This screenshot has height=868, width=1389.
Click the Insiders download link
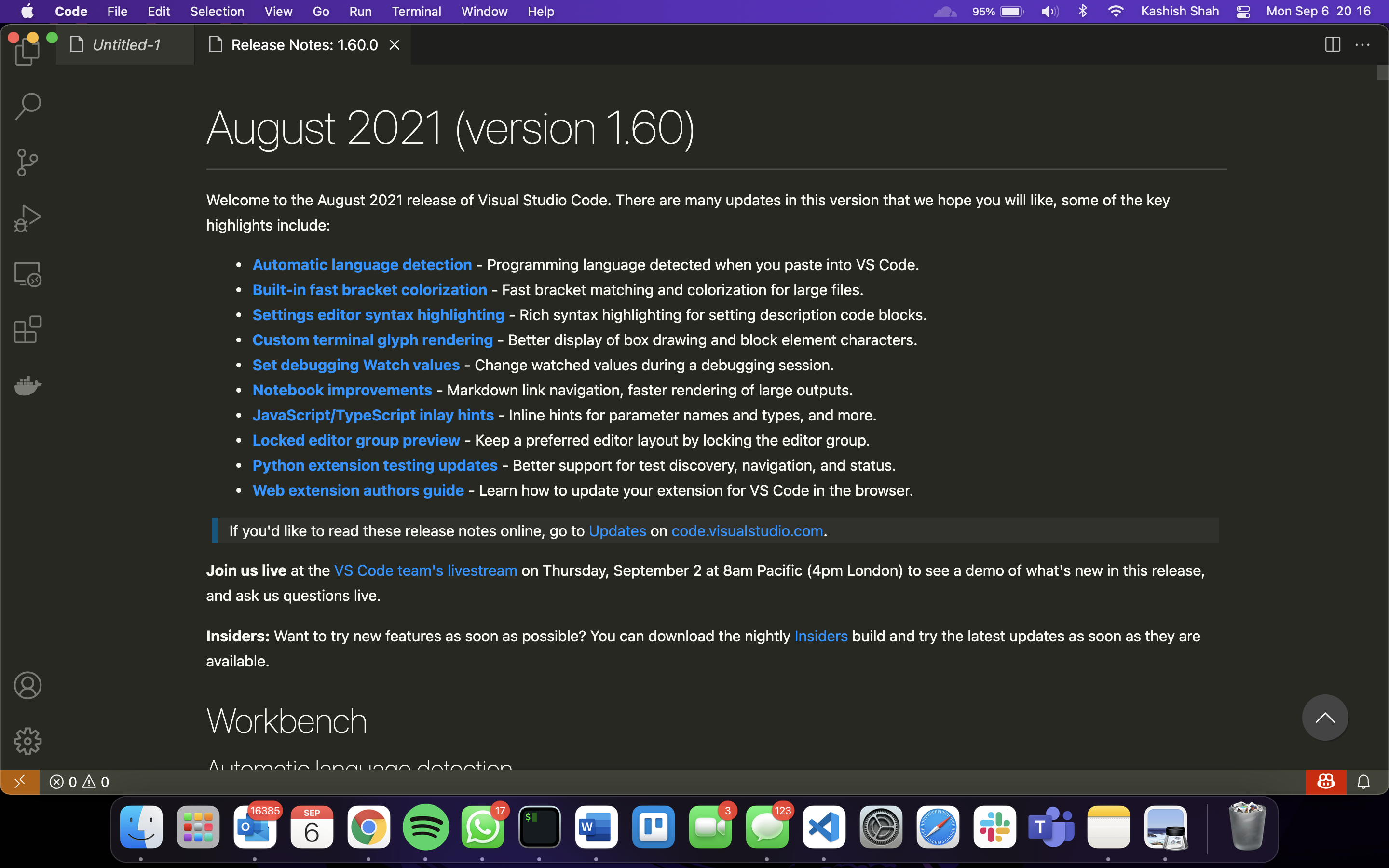coord(821,636)
